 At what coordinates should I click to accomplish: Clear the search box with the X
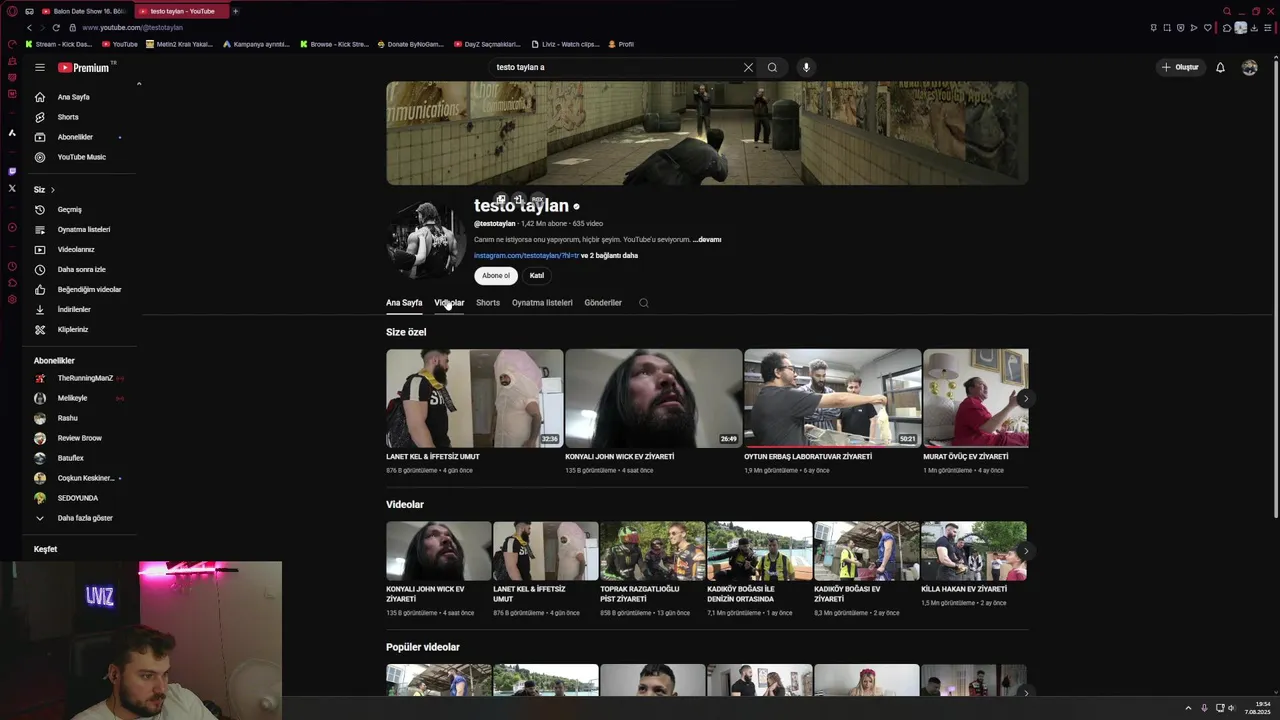pos(748,67)
